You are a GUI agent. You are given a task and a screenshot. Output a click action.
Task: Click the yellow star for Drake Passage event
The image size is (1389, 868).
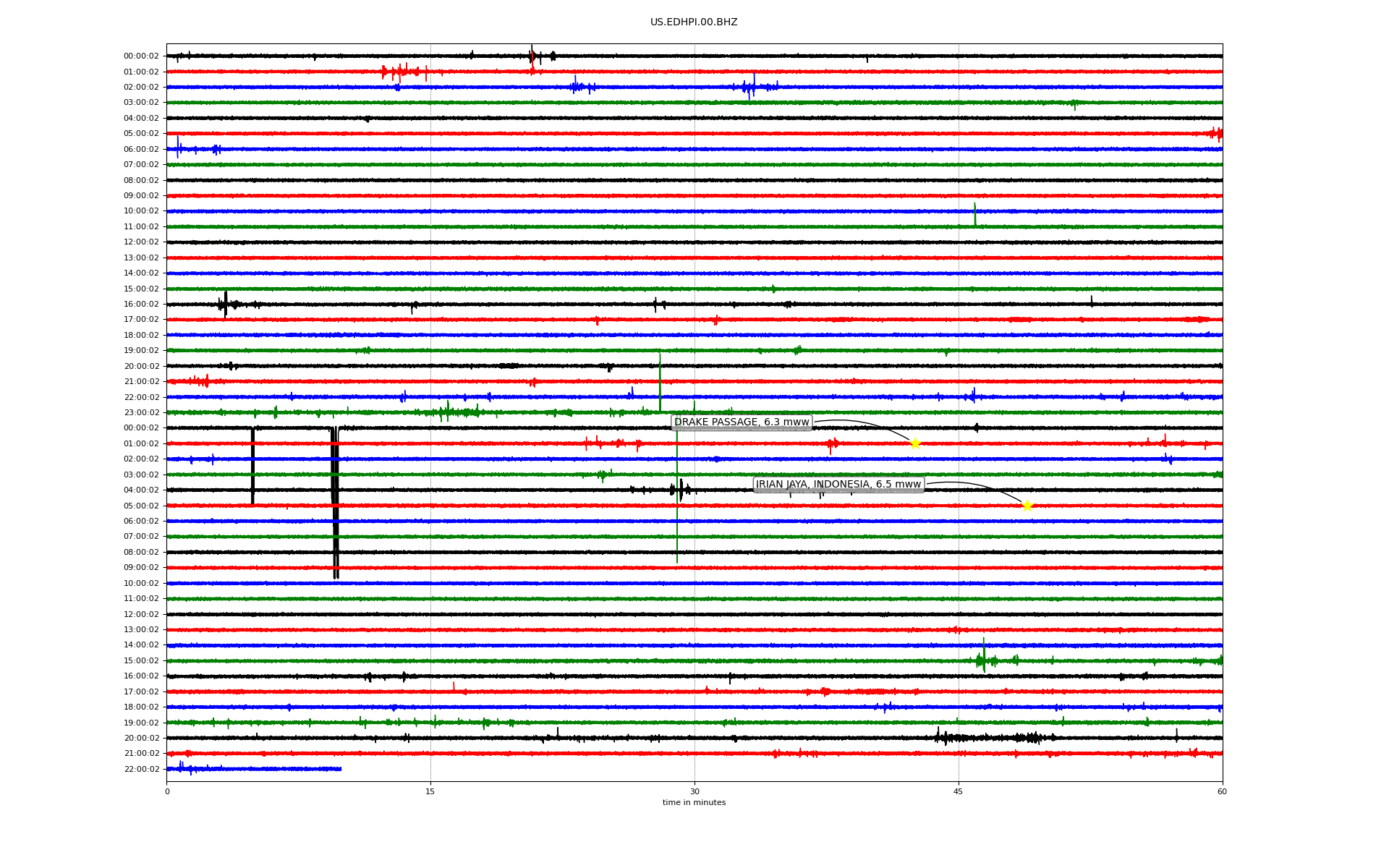coord(915,443)
